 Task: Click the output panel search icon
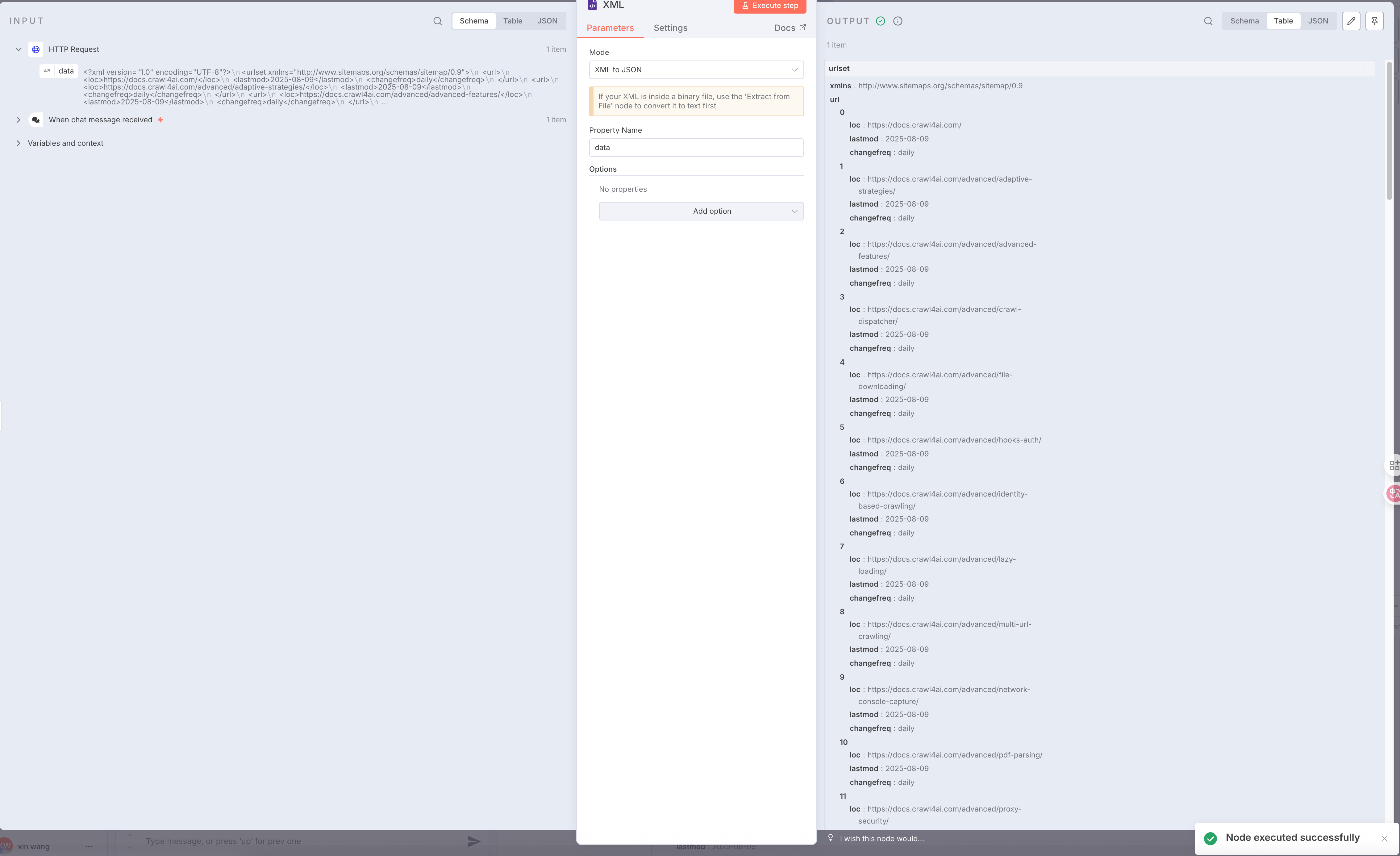click(x=1208, y=21)
